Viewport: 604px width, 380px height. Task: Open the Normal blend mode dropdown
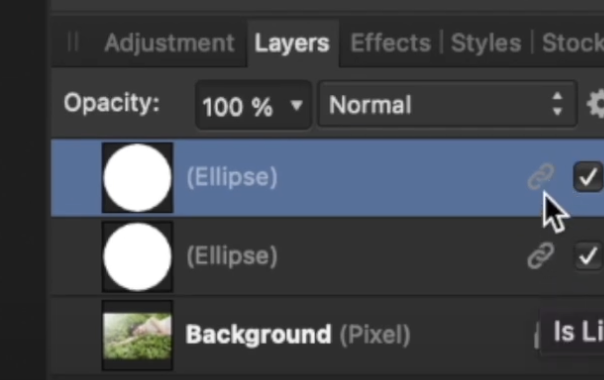[447, 104]
